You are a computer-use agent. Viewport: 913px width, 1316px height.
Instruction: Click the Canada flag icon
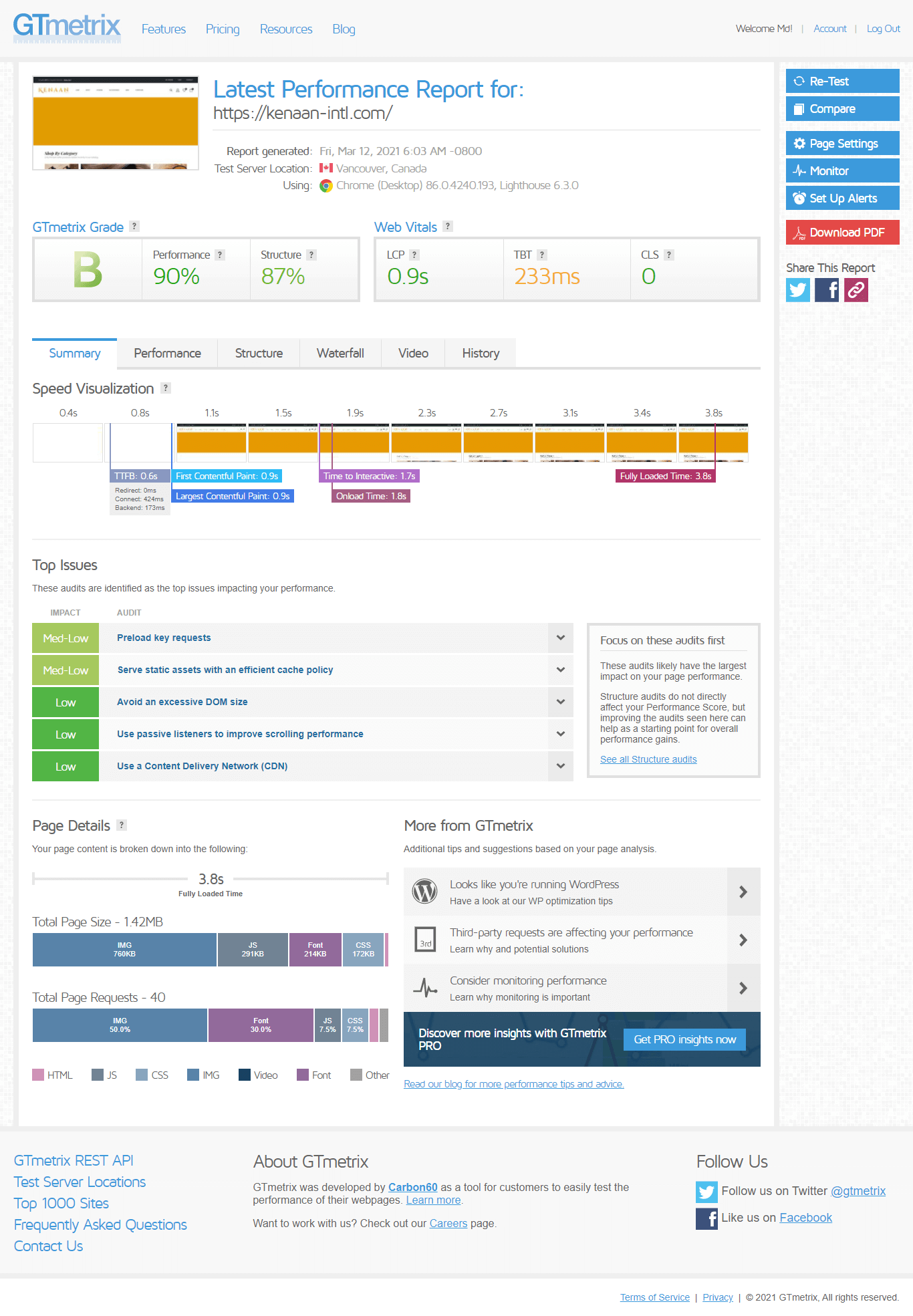326,168
